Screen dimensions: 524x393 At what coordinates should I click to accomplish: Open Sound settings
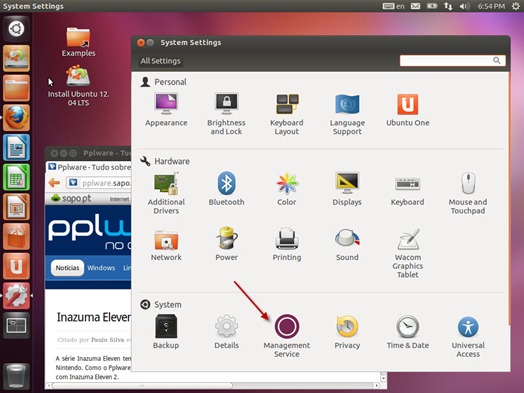347,244
